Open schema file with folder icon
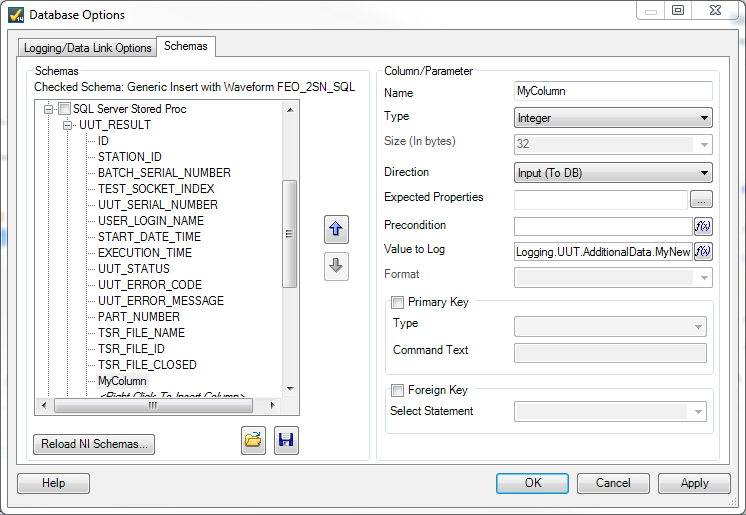This screenshot has width=746, height=515. [x=253, y=441]
